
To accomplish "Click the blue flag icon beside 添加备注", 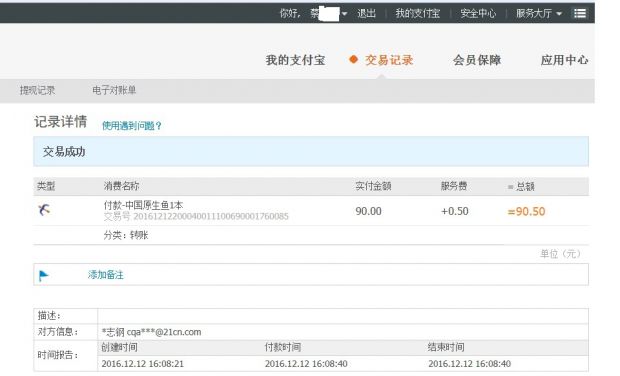I will coord(43,275).
